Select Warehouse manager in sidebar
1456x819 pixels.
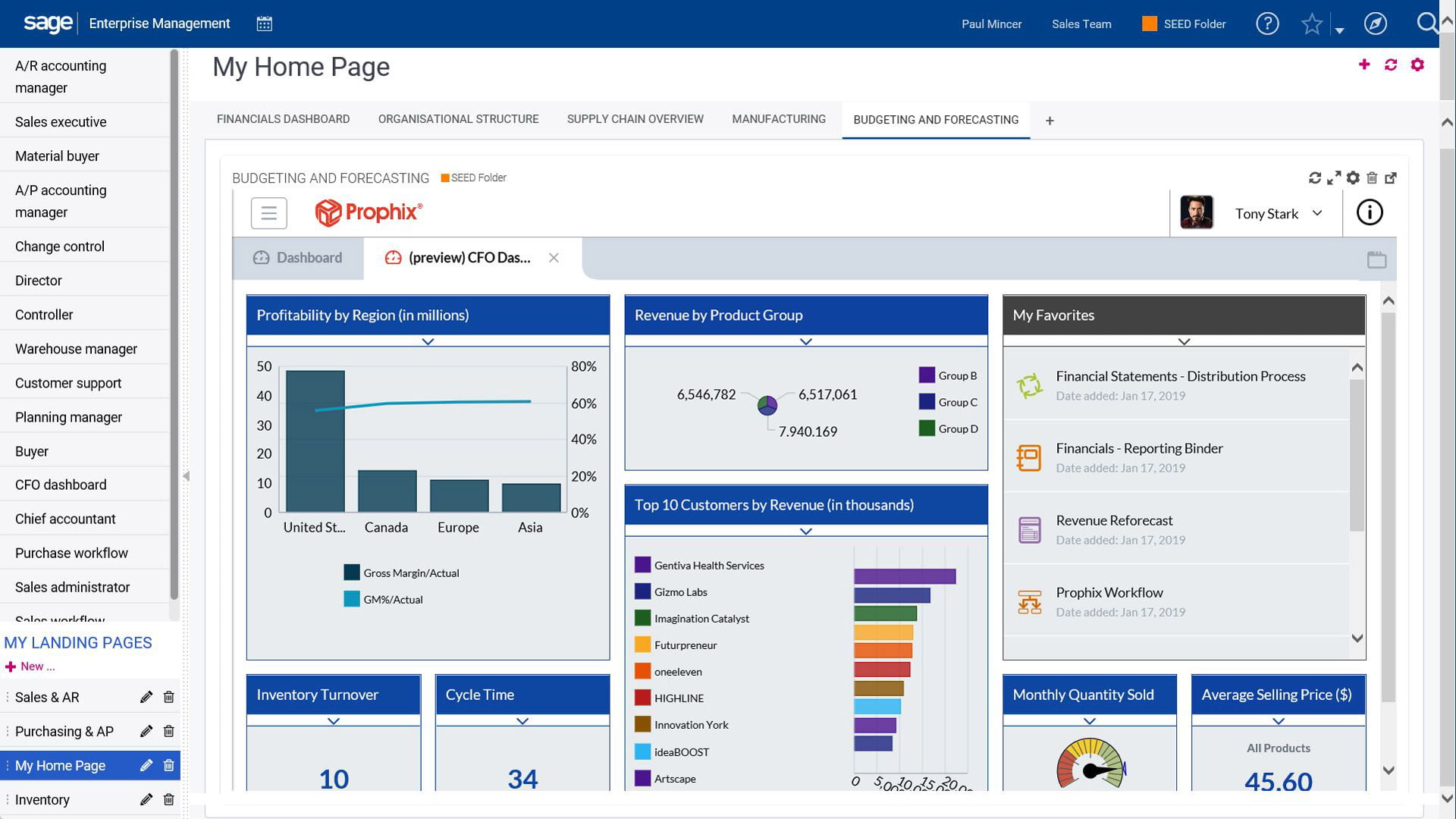coord(85,349)
